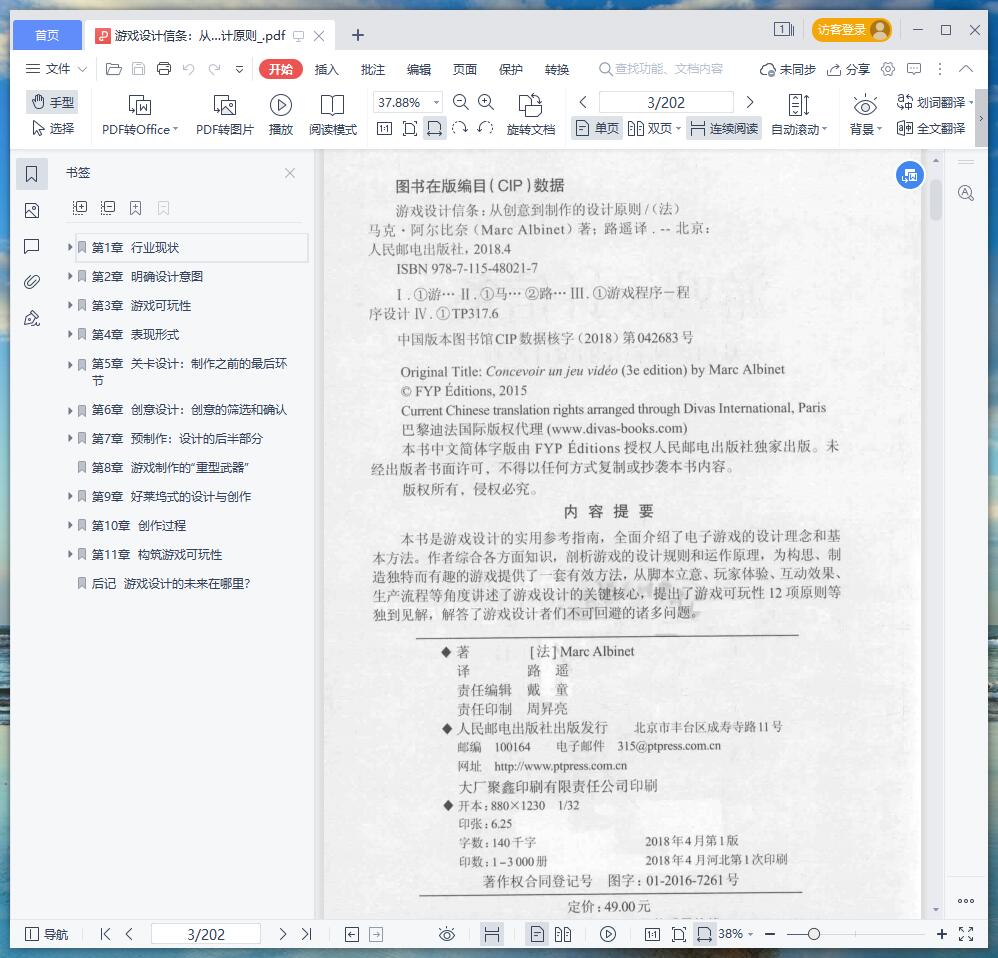The height and width of the screenshot is (958, 998).
Task: Open a new tab with plus
Action: point(358,35)
